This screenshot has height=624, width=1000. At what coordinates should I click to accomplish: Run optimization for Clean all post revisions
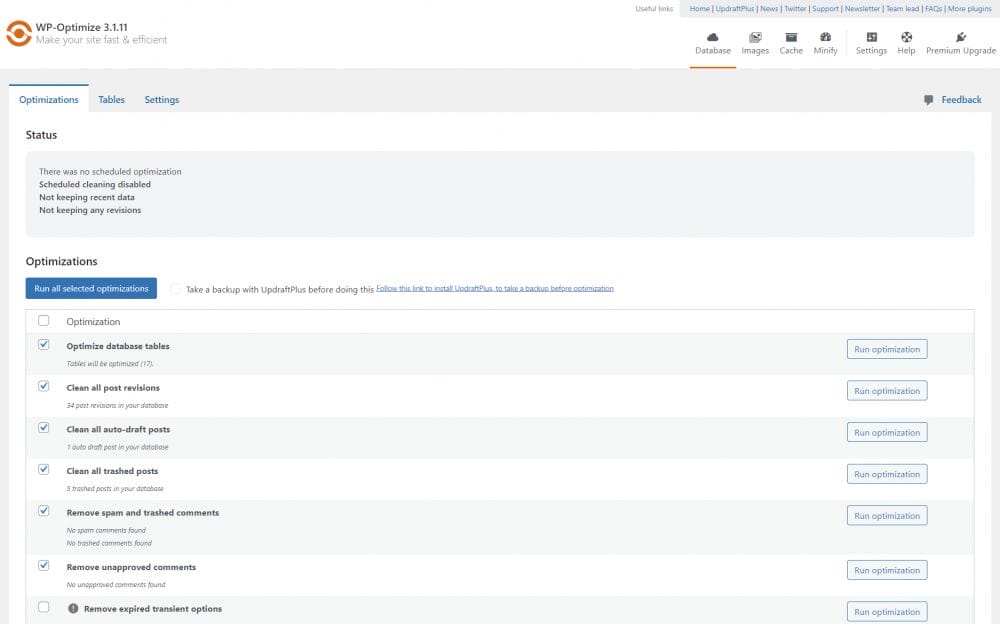886,391
